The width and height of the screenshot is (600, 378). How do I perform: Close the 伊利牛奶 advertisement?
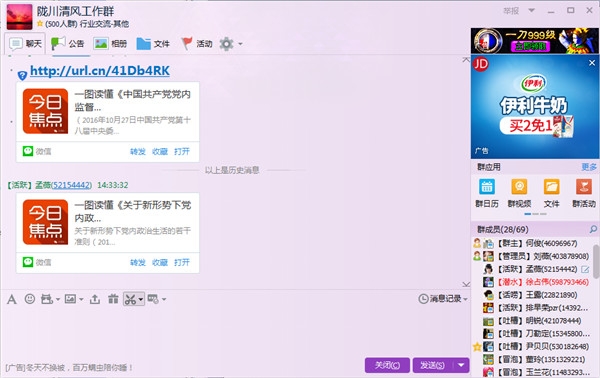pyautogui.click(x=592, y=63)
